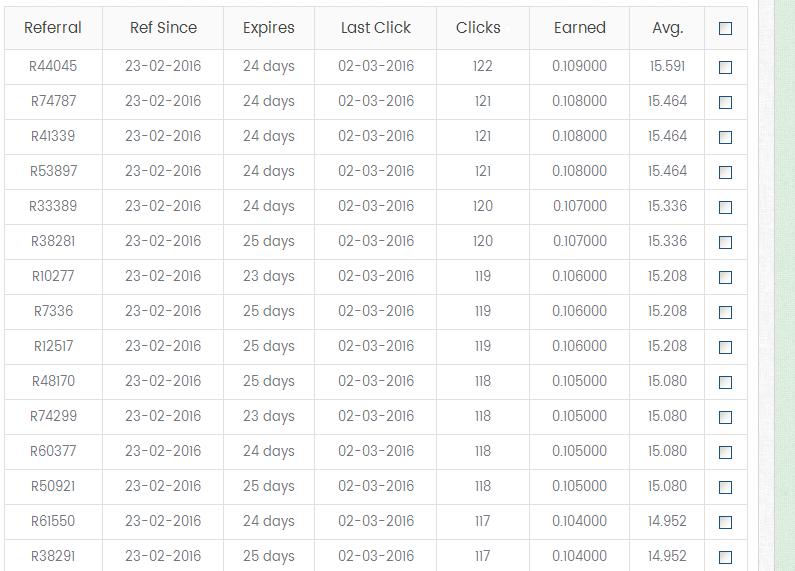Screen dimensions: 795x571
Task: Sort by the Avg. column header
Action: point(667,28)
